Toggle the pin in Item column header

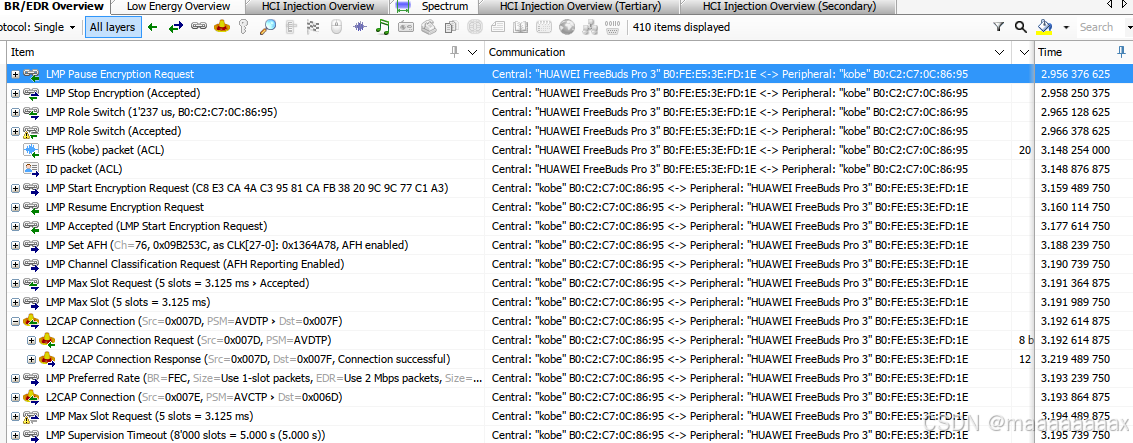coord(455,52)
